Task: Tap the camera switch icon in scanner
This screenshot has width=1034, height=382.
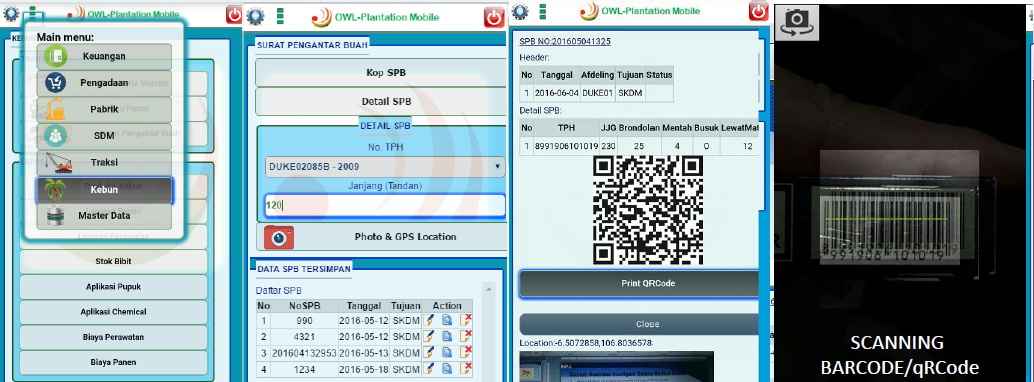Action: click(797, 22)
